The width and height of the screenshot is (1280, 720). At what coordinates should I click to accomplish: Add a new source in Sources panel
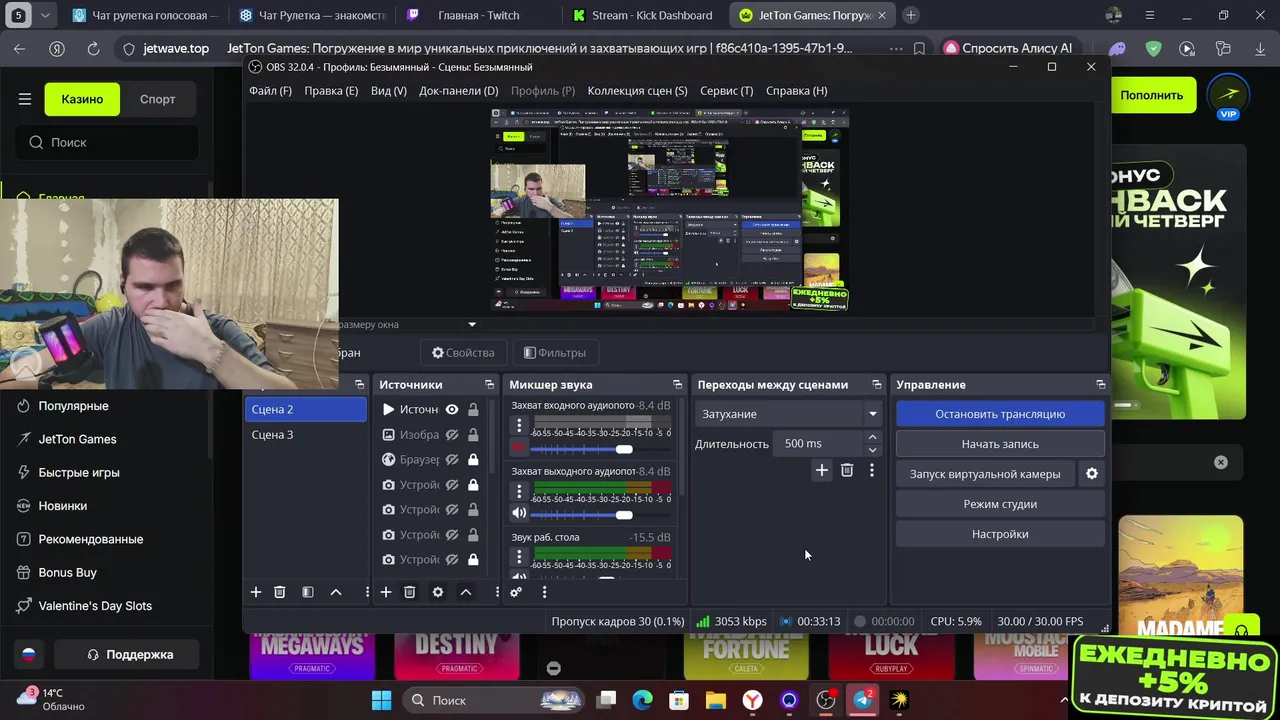point(385,592)
